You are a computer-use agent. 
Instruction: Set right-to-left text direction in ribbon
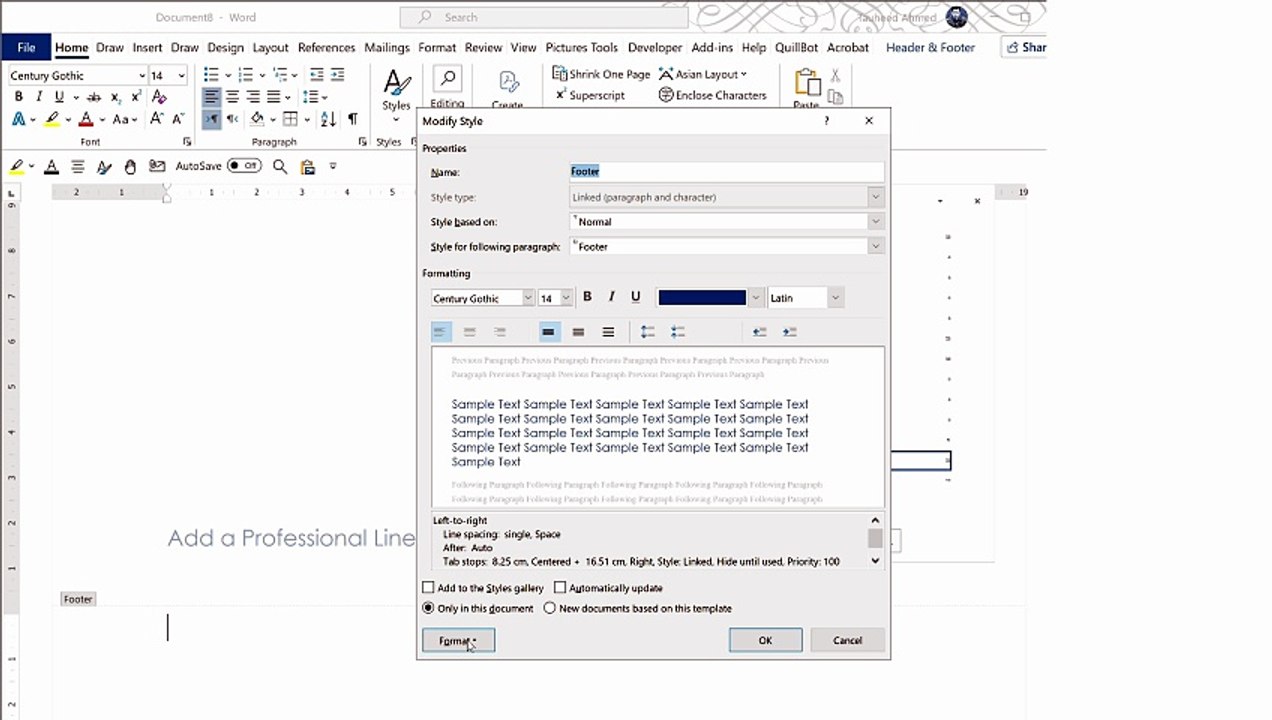[x=232, y=119]
